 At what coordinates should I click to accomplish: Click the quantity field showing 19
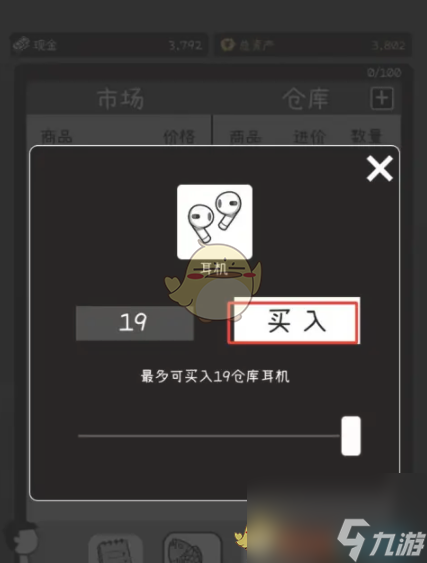(x=135, y=322)
